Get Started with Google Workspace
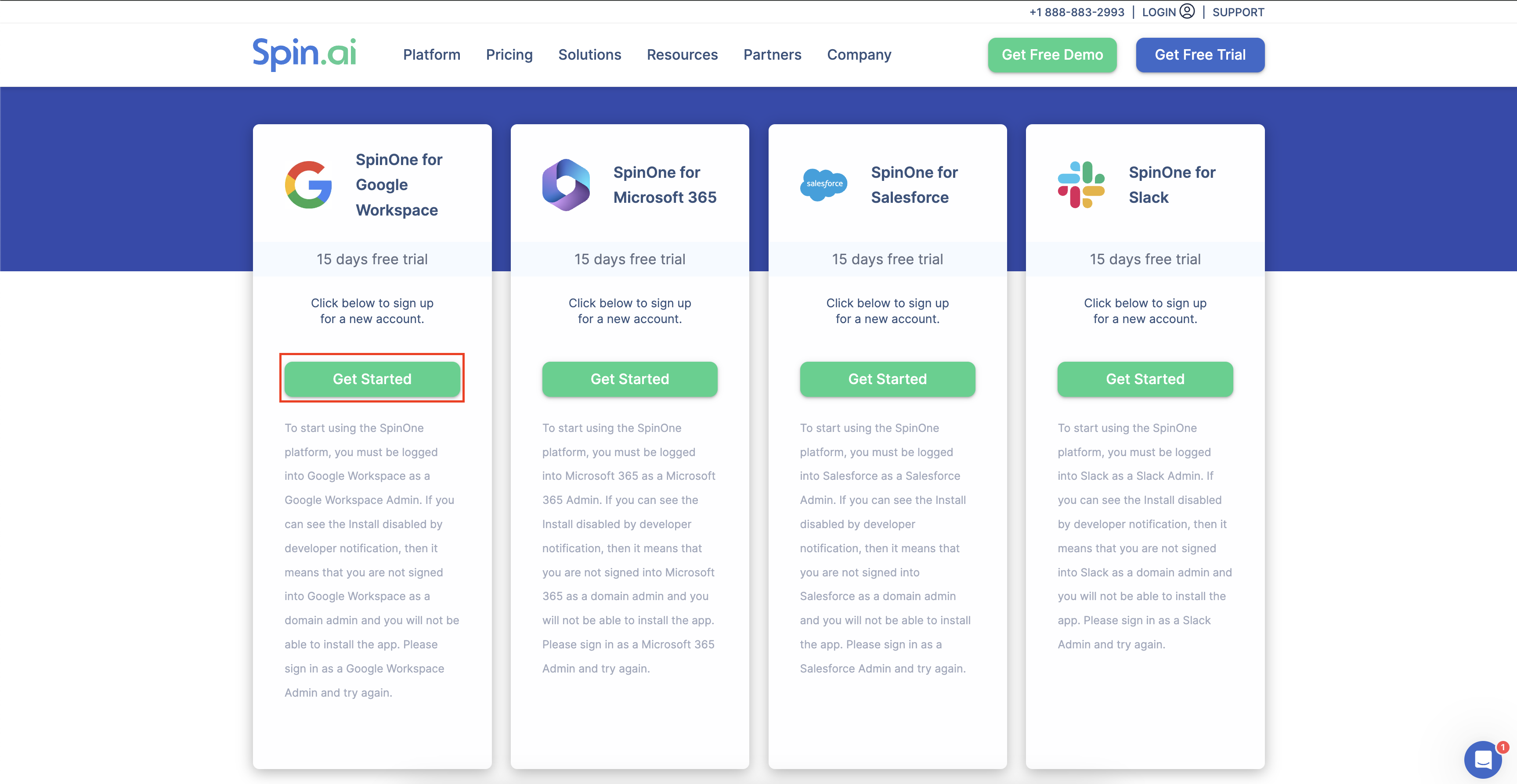1517x784 pixels. pos(372,379)
